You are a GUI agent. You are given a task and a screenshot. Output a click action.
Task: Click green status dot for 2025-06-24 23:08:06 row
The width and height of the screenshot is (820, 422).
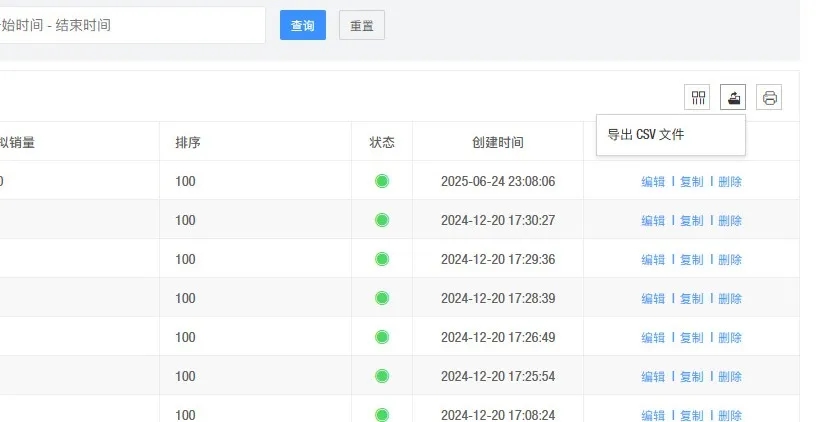pos(381,182)
